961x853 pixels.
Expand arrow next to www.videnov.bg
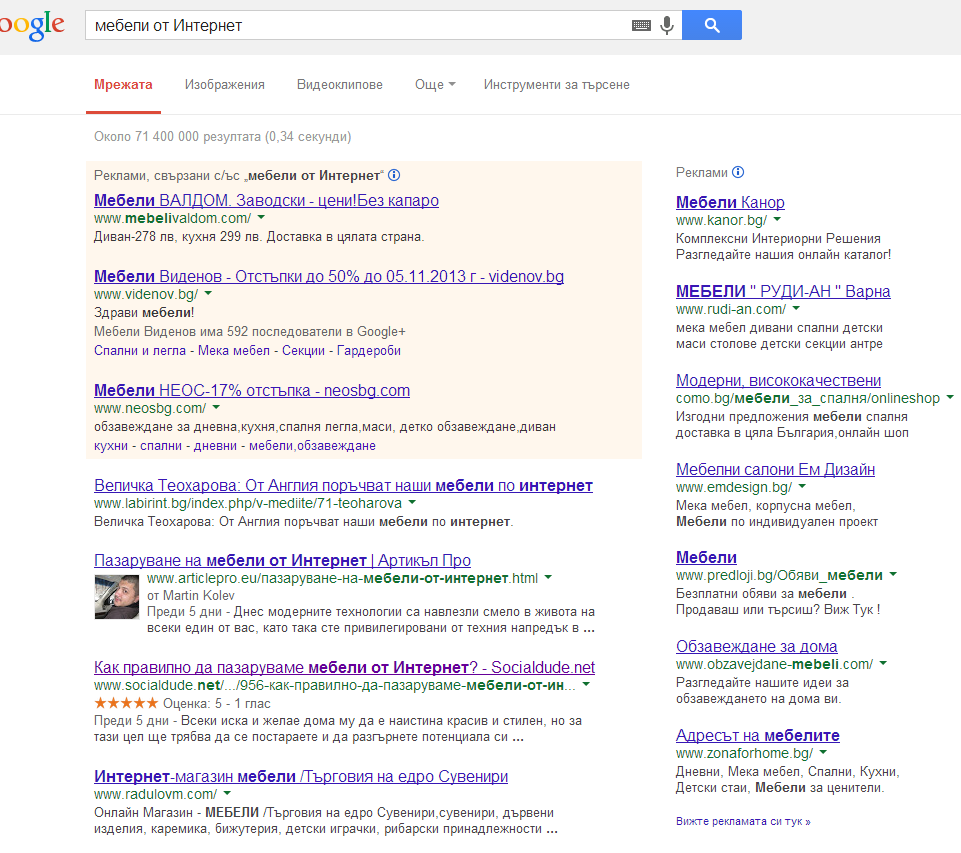[x=208, y=294]
